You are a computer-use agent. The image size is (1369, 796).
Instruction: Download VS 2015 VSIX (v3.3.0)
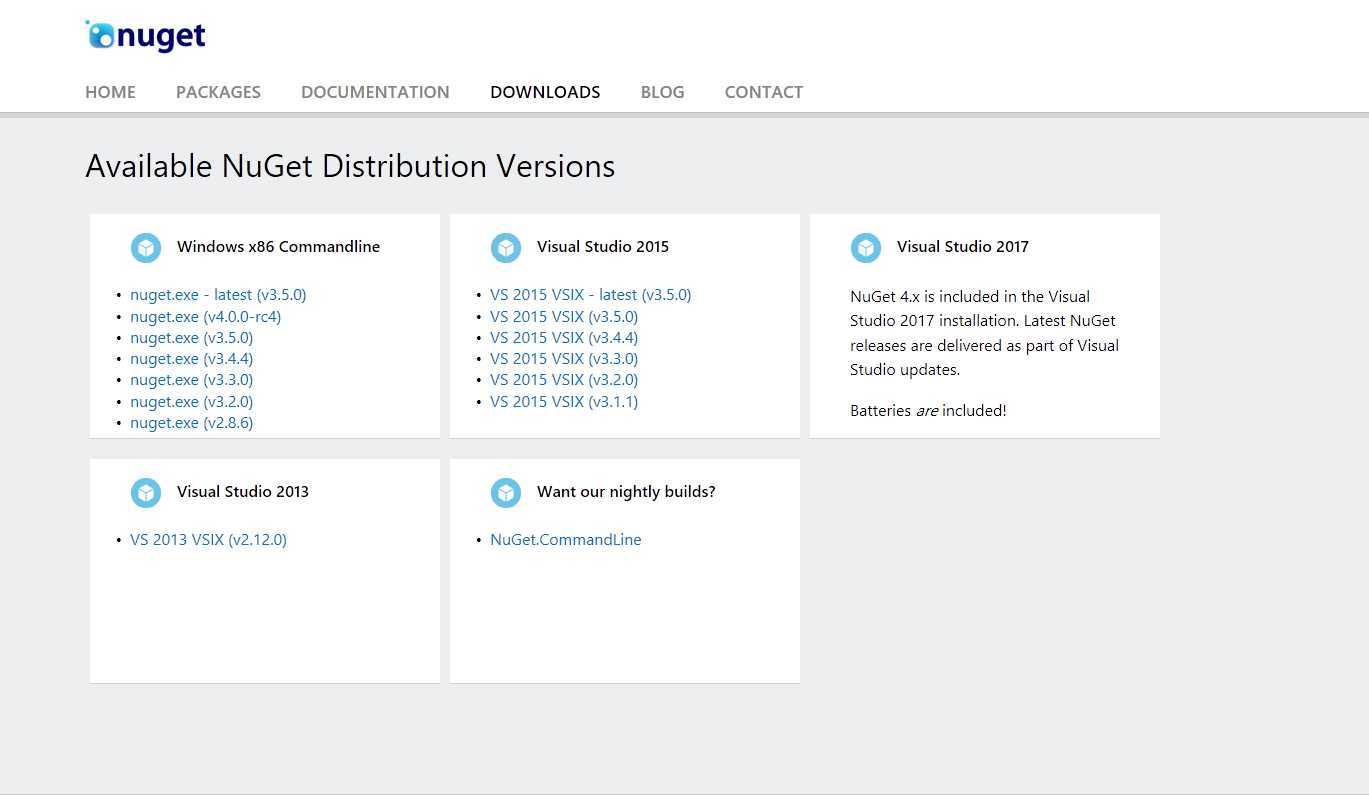[x=564, y=359]
